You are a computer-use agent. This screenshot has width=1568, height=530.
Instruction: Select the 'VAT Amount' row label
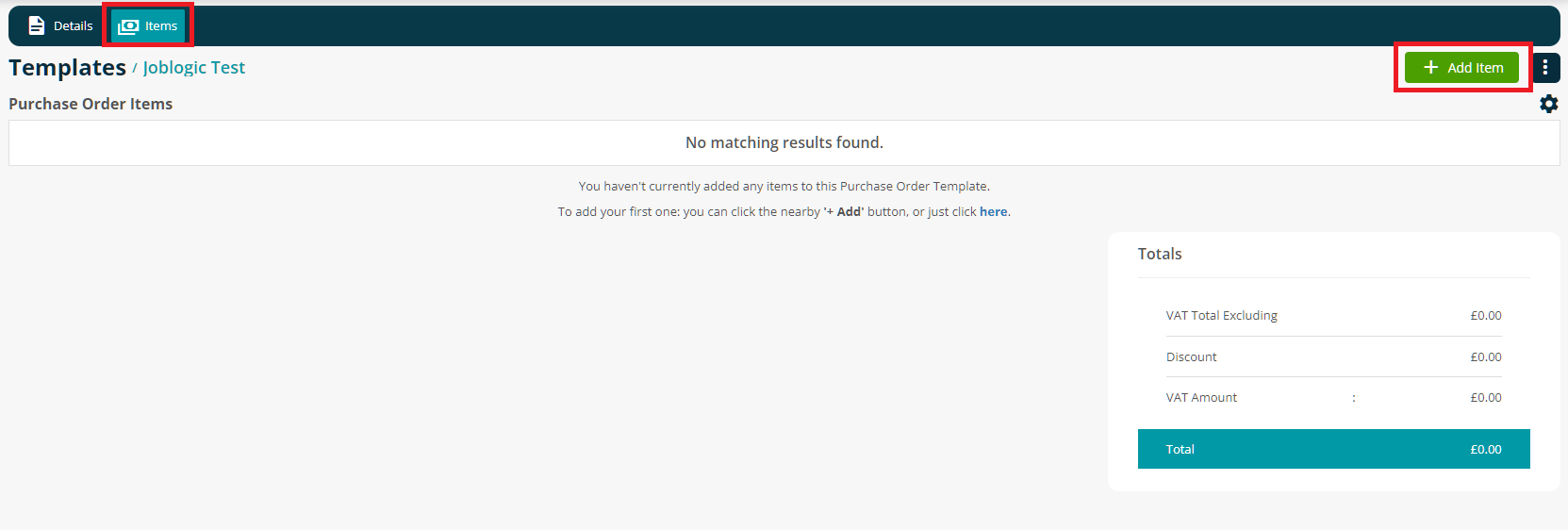point(1201,397)
